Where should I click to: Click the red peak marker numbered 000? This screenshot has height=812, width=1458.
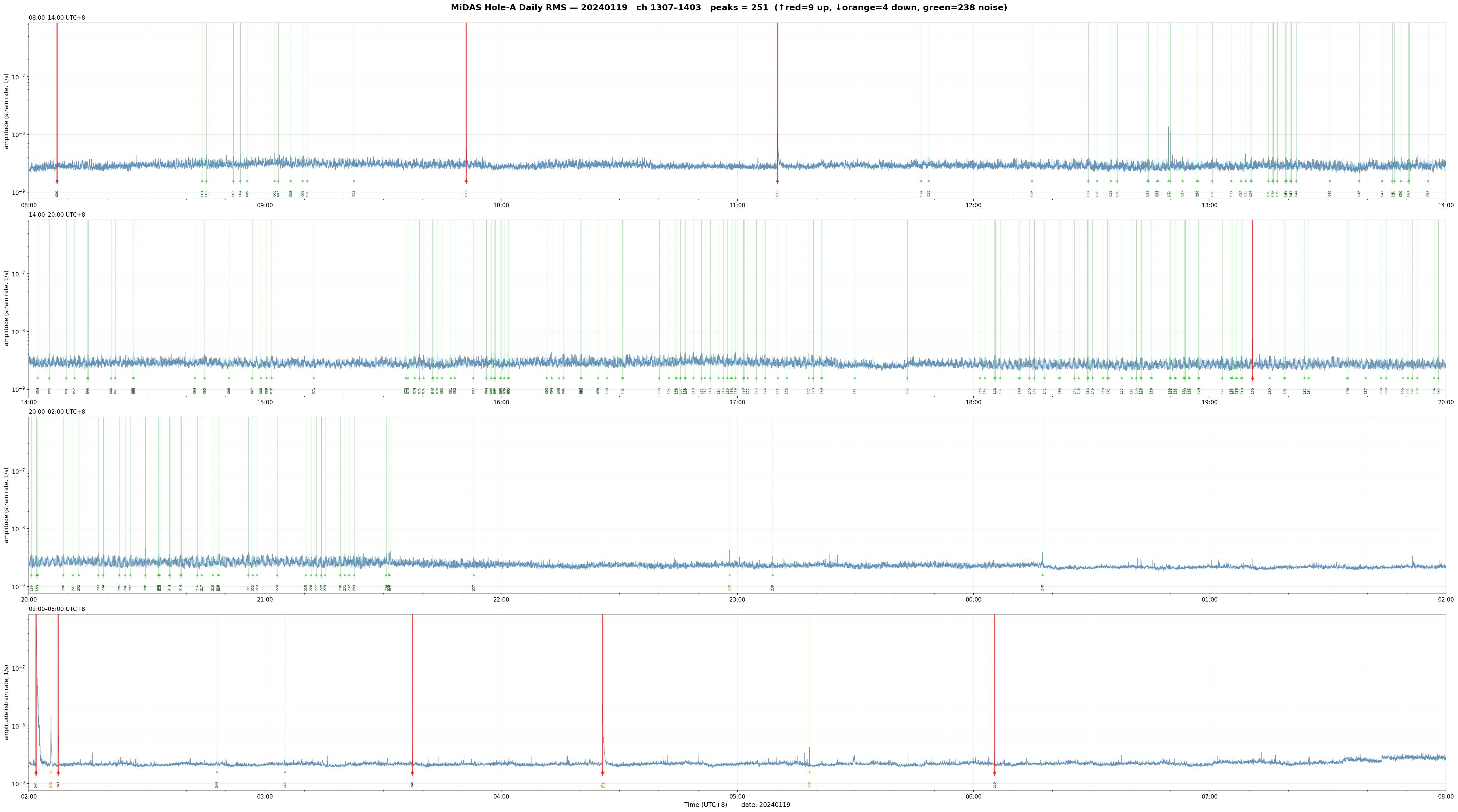click(x=57, y=181)
